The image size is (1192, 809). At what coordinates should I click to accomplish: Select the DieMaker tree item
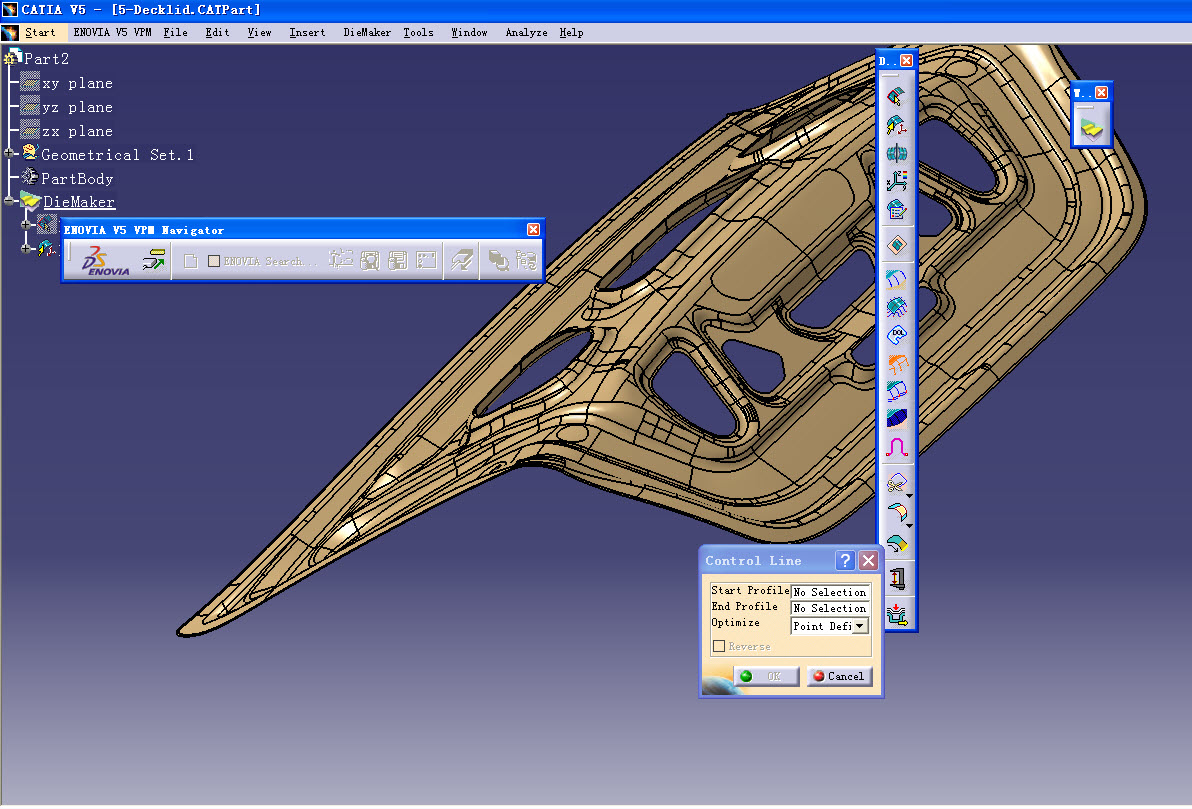(79, 201)
